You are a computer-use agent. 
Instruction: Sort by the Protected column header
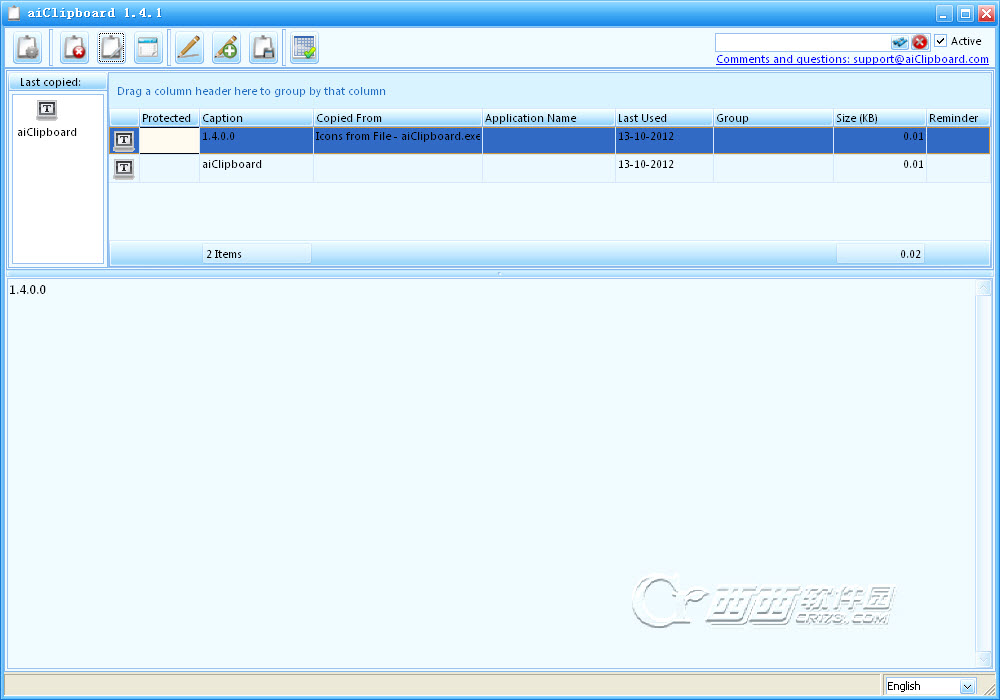(x=169, y=118)
